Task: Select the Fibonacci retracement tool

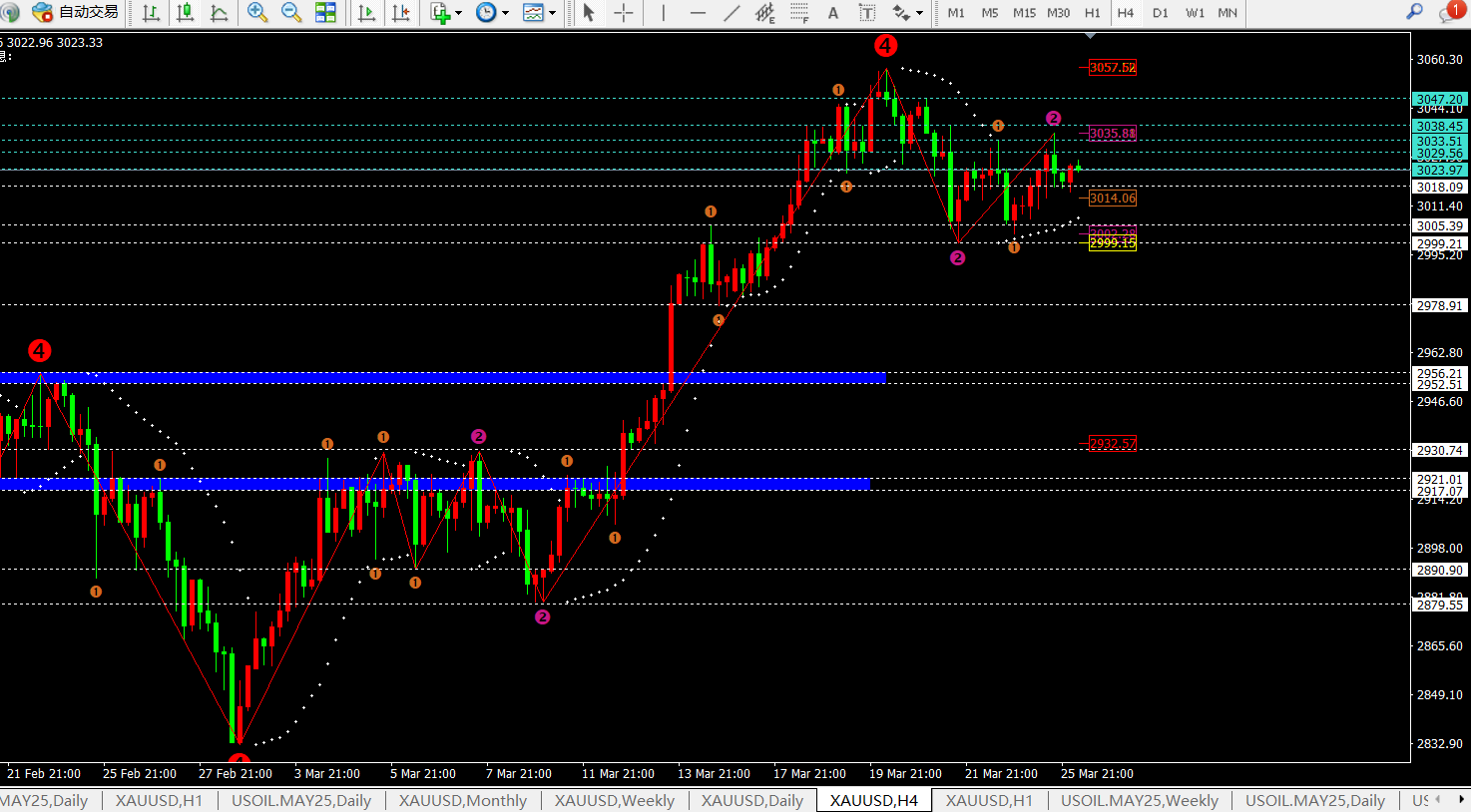Action: click(799, 13)
